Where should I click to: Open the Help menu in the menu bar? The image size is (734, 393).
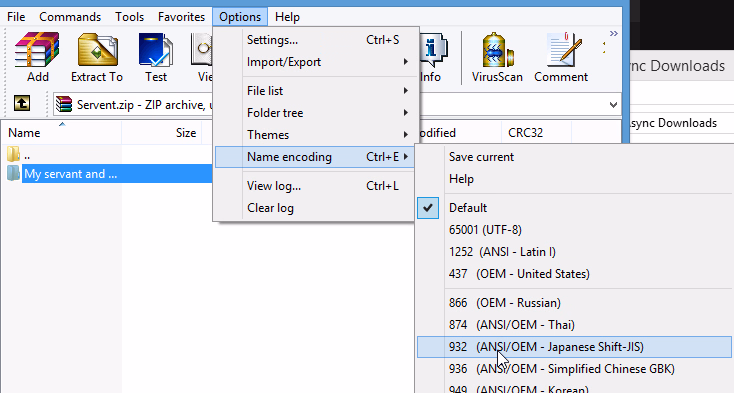[x=287, y=17]
